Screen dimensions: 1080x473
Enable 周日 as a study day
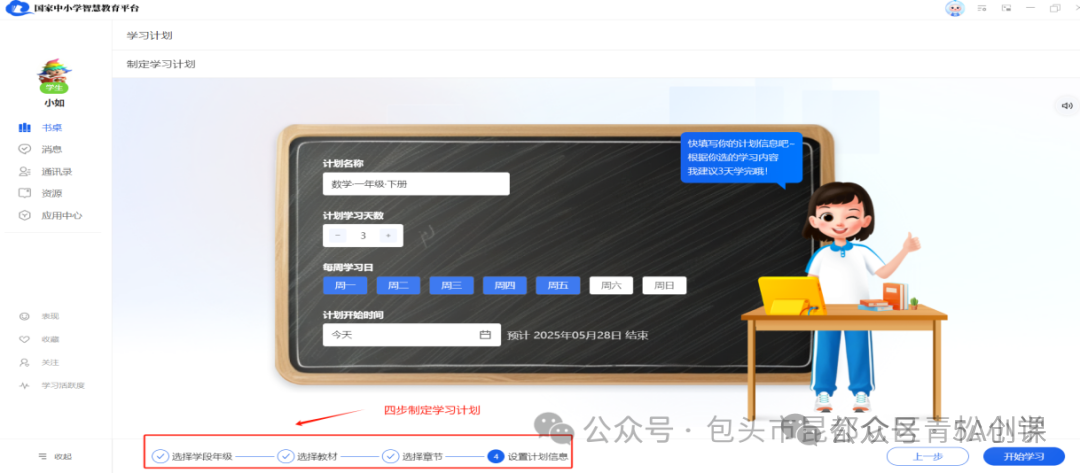pos(664,285)
